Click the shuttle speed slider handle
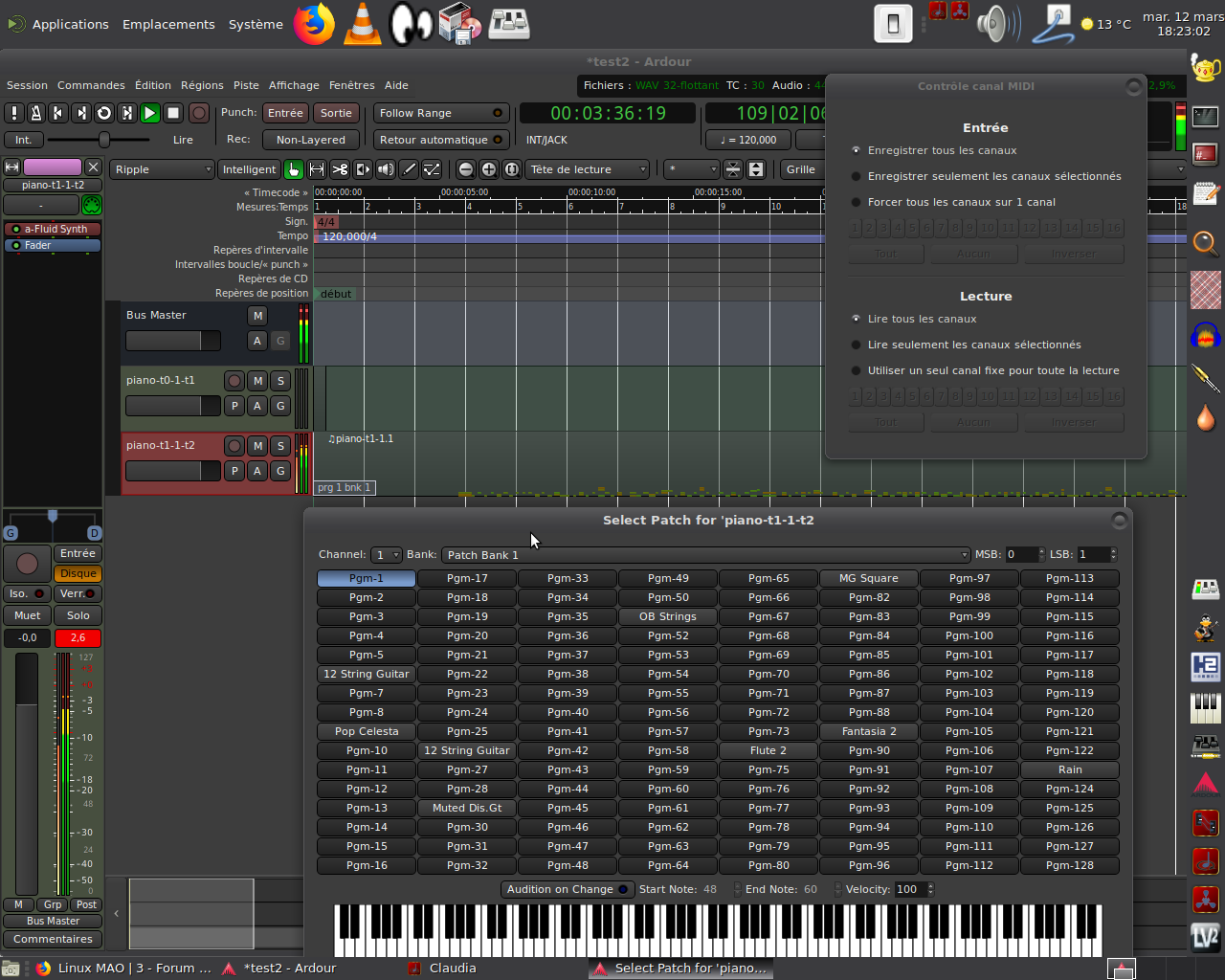The image size is (1225, 980). [104, 140]
